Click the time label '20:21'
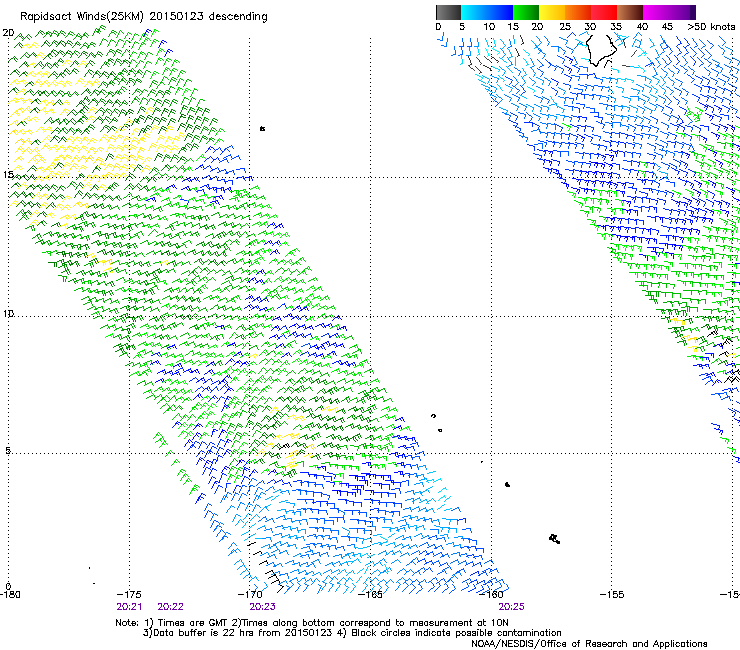This screenshot has width=740, height=650. point(129,607)
